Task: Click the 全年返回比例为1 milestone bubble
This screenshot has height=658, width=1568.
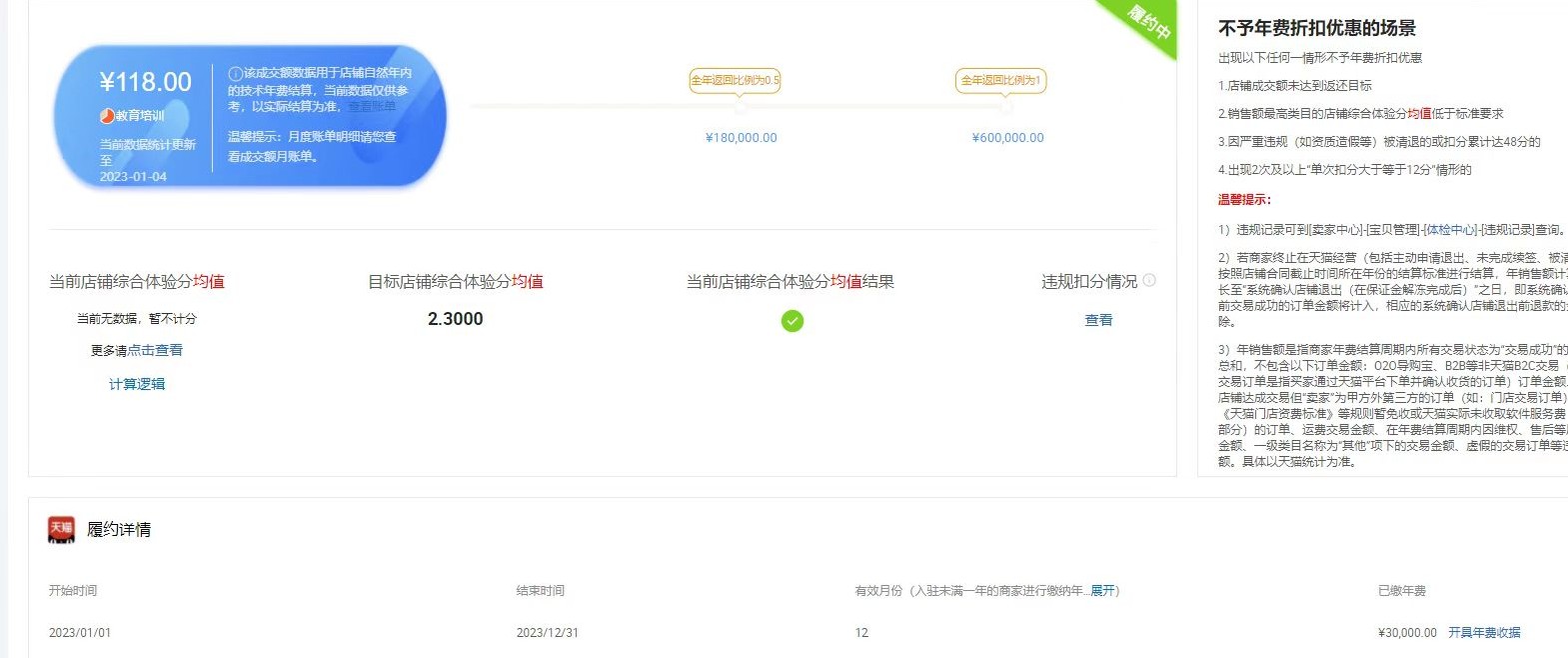Action: (1000, 81)
